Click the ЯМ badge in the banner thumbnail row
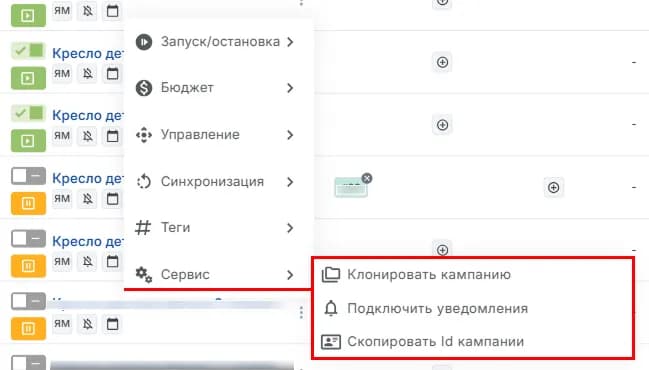 click(62, 198)
